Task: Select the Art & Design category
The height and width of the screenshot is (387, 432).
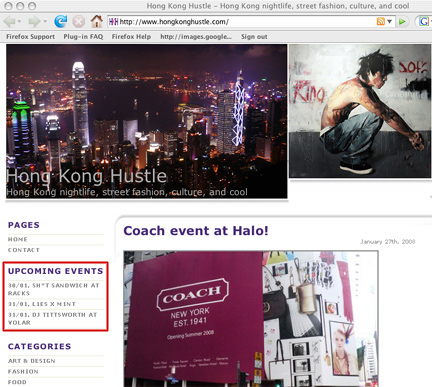Action: [x=32, y=361]
